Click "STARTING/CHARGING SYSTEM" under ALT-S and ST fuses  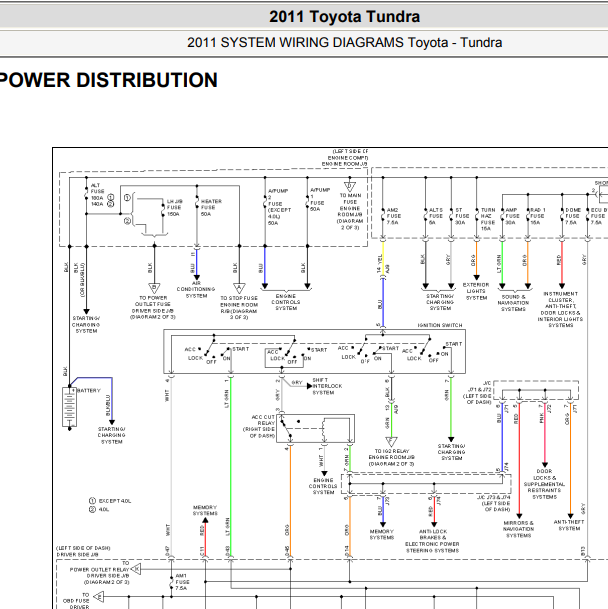(440, 302)
